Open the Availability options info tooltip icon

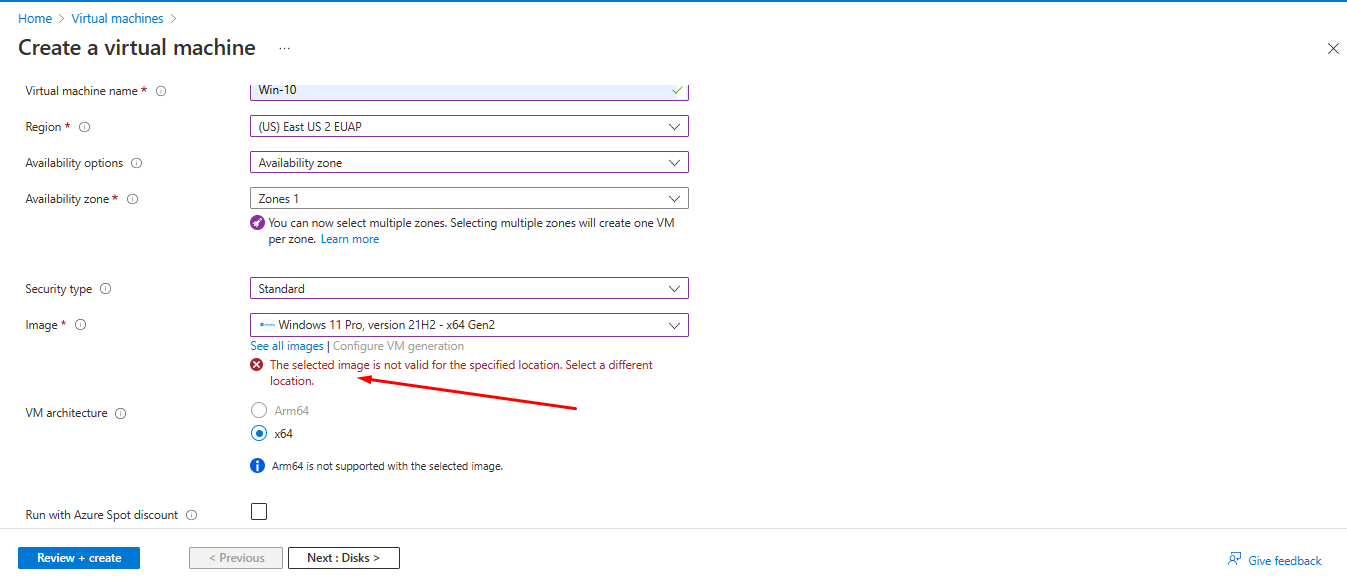137,162
